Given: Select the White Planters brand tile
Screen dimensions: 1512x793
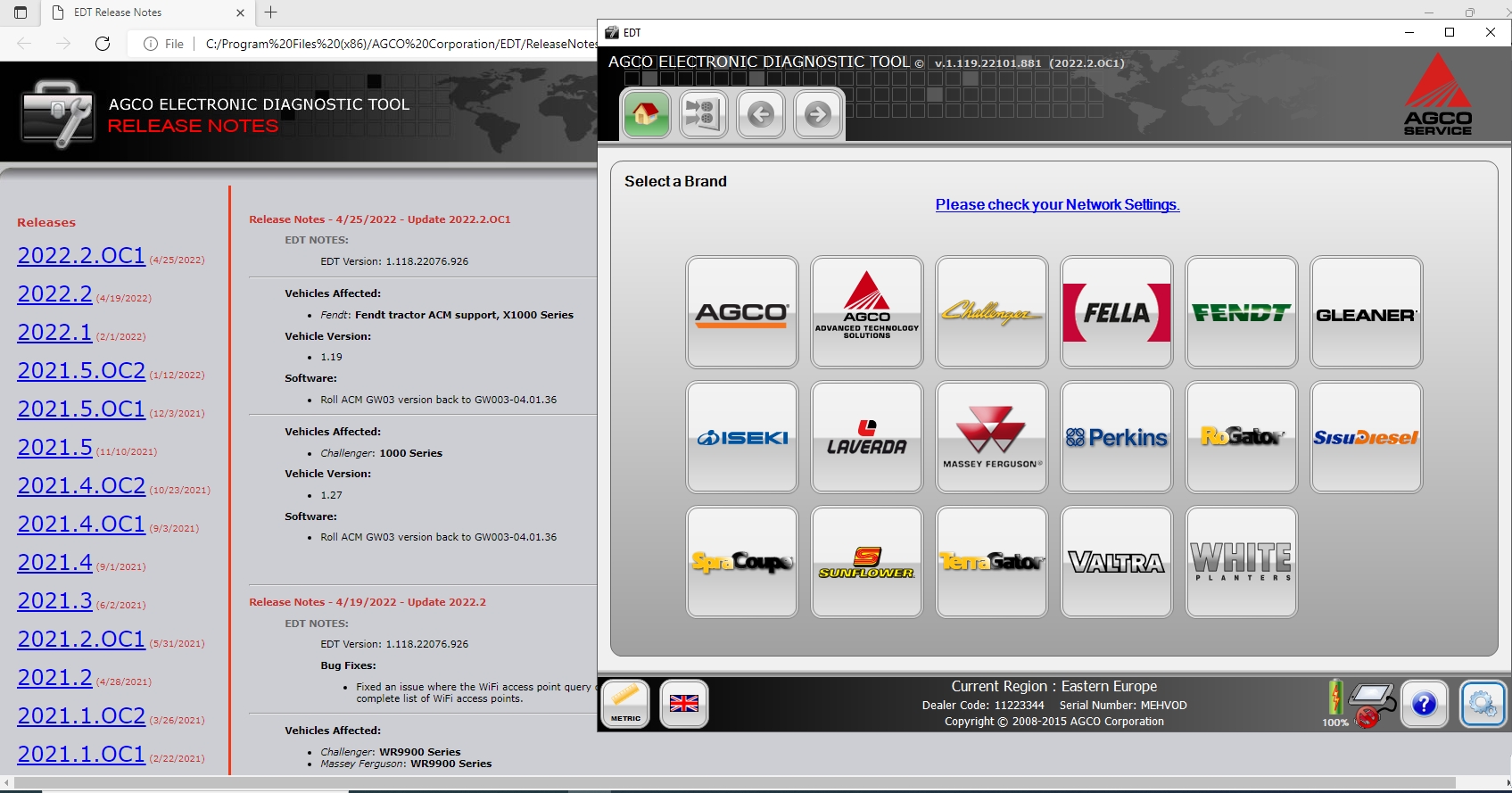Looking at the screenshot, I should (1242, 562).
